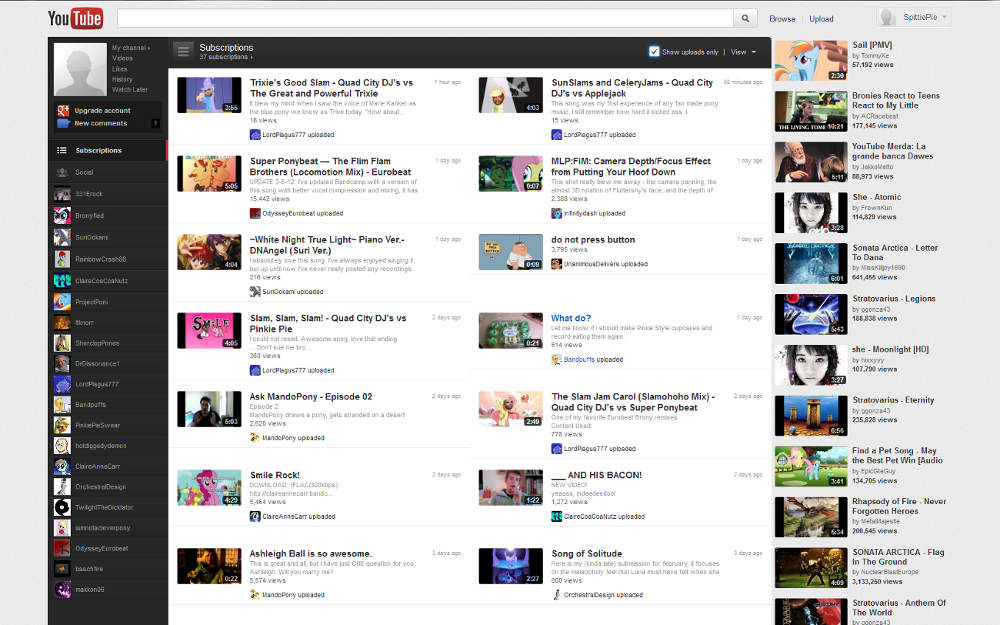This screenshot has width=1000, height=625.
Task: Open SunSlams and CeleryJams video title
Action: 632,88
